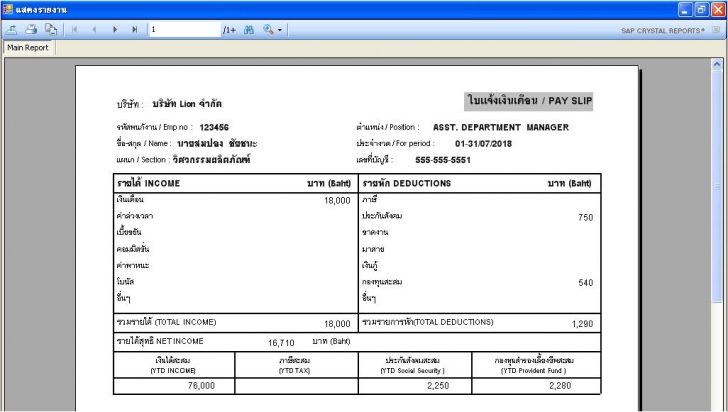The height and width of the screenshot is (412, 728).
Task: Click company name Lion text
Action: (187, 104)
